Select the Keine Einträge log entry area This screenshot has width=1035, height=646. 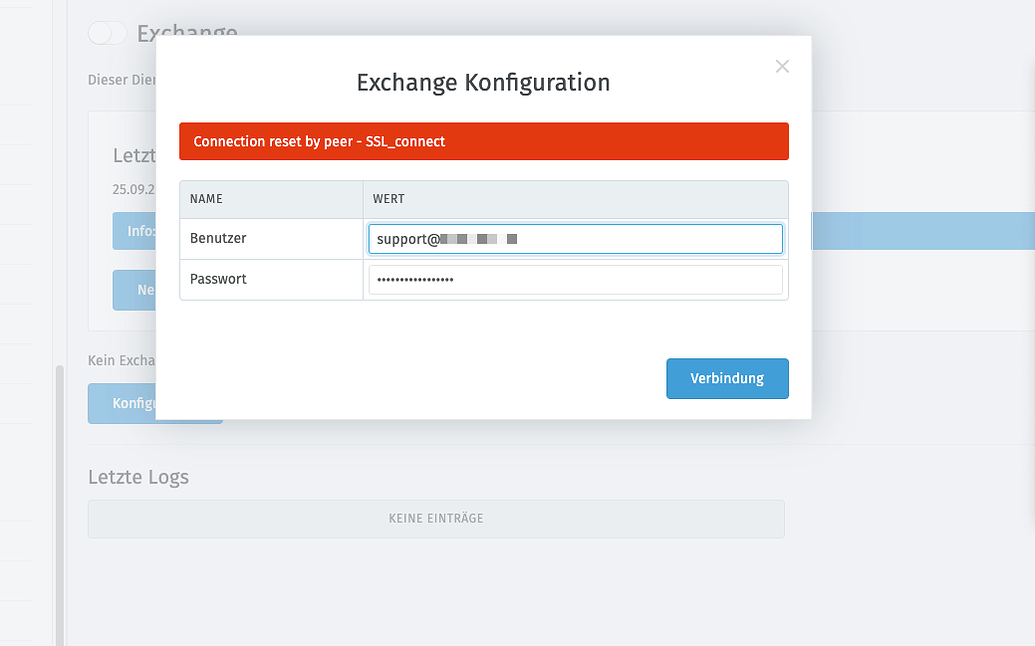[436, 518]
